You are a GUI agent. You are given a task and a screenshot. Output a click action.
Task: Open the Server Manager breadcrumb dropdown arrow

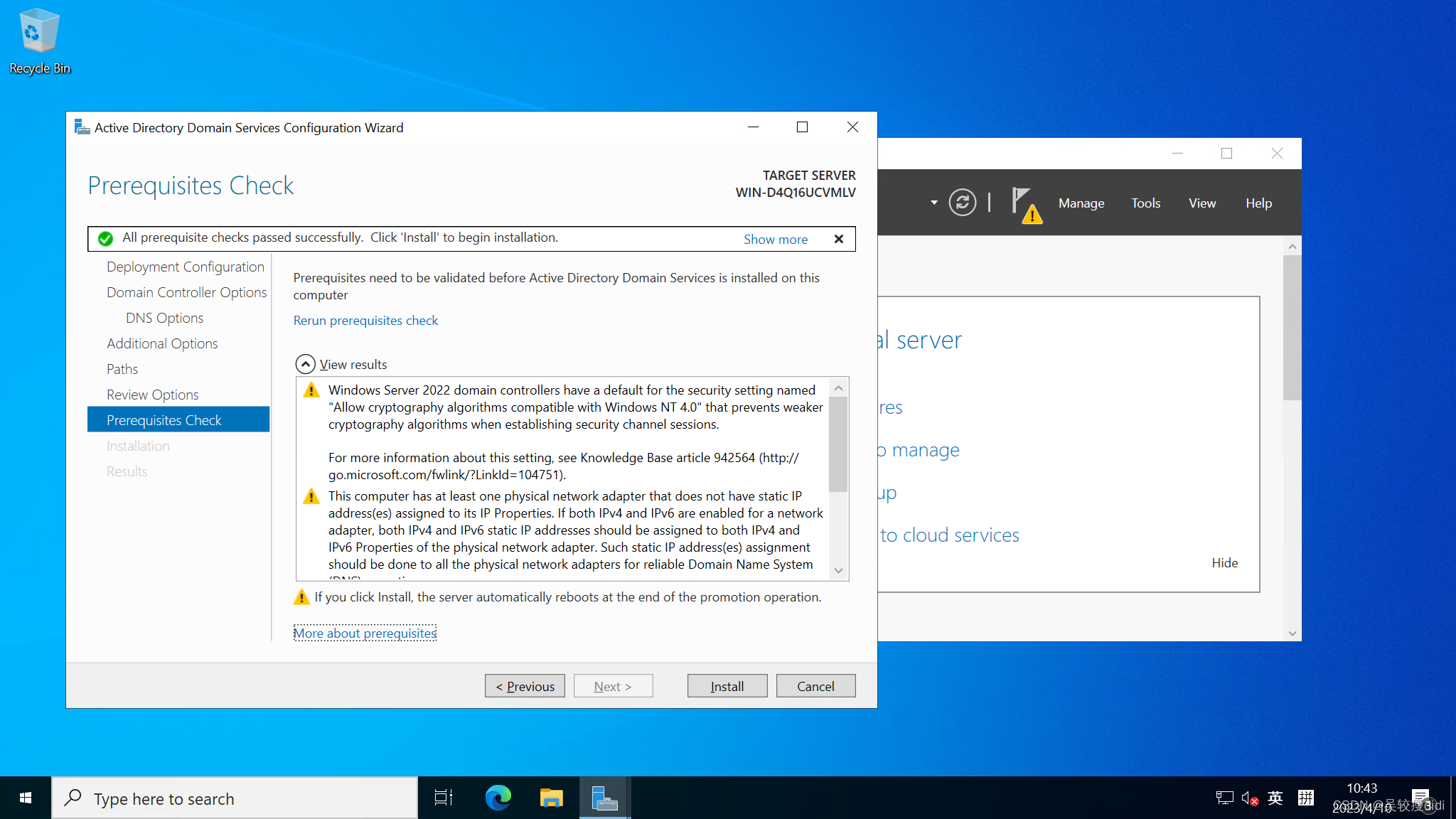pyautogui.click(x=933, y=203)
